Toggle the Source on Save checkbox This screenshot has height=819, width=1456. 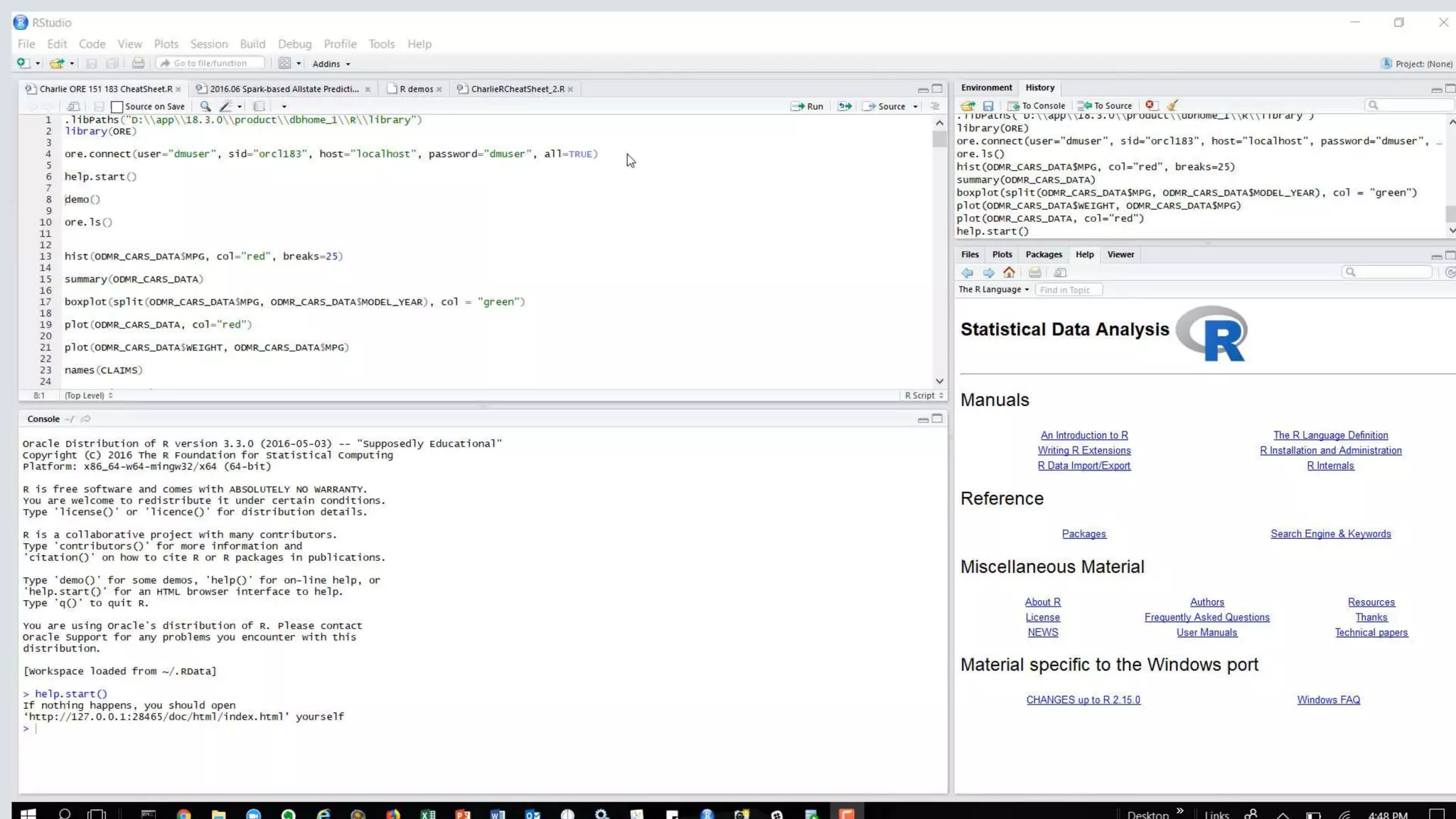(118, 107)
